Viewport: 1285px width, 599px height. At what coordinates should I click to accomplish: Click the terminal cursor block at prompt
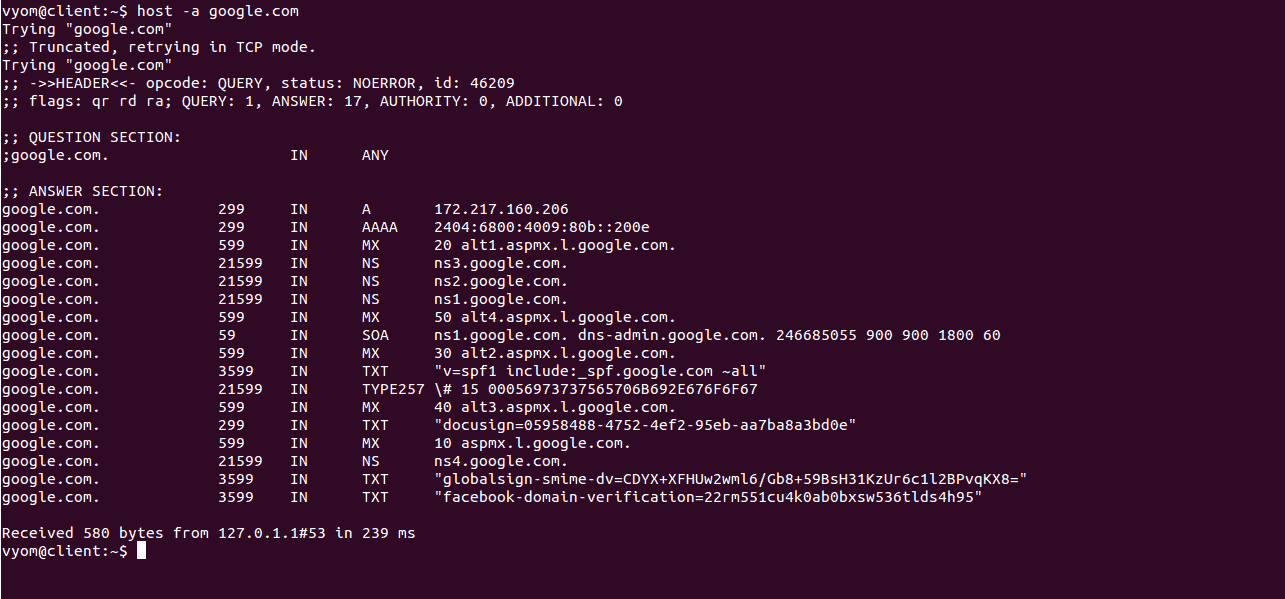click(141, 551)
